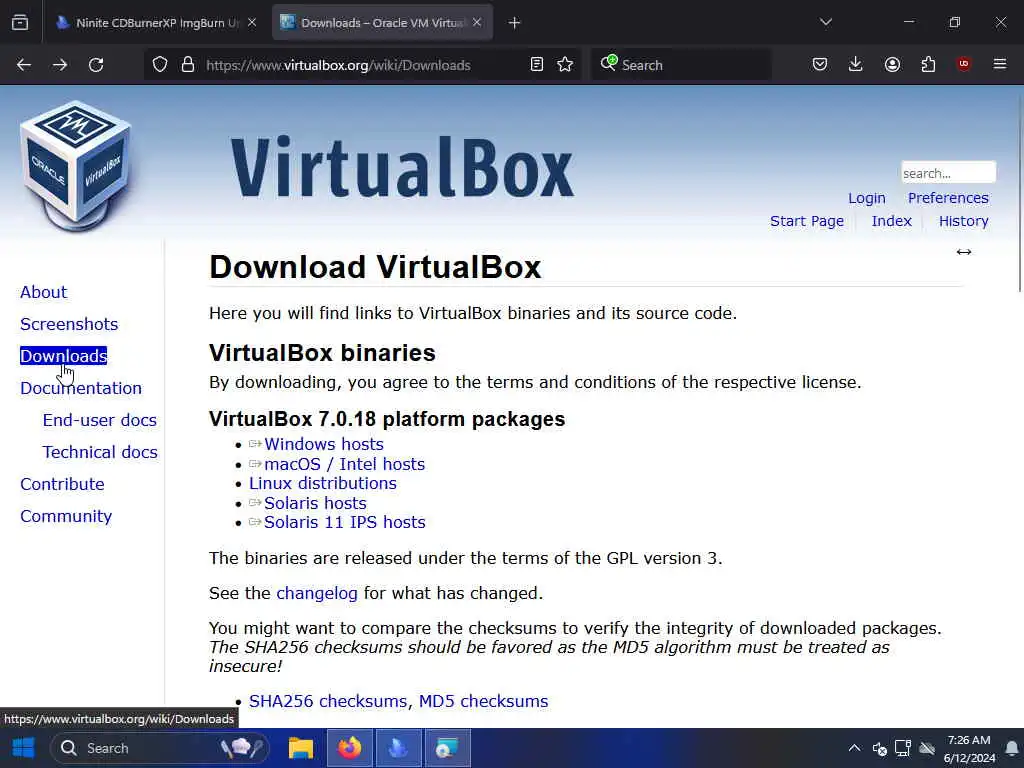Click the VirtualBox cube logo
Viewport: 1024px width, 768px height.
(x=76, y=166)
